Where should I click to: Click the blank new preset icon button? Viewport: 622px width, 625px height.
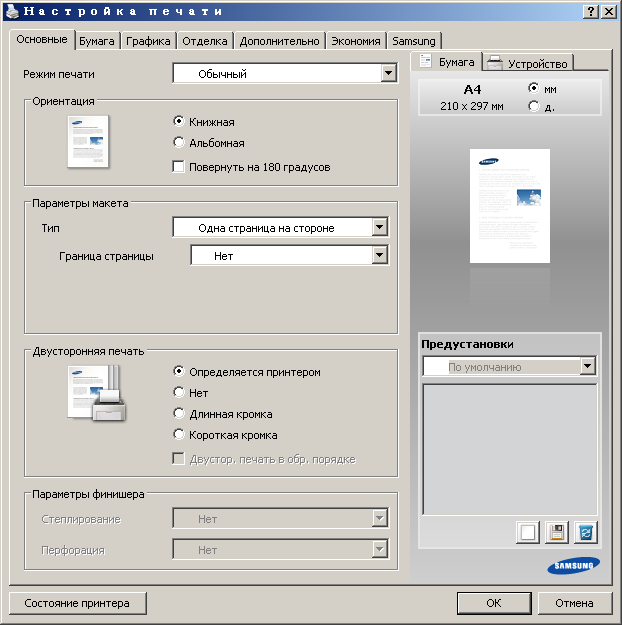click(528, 533)
